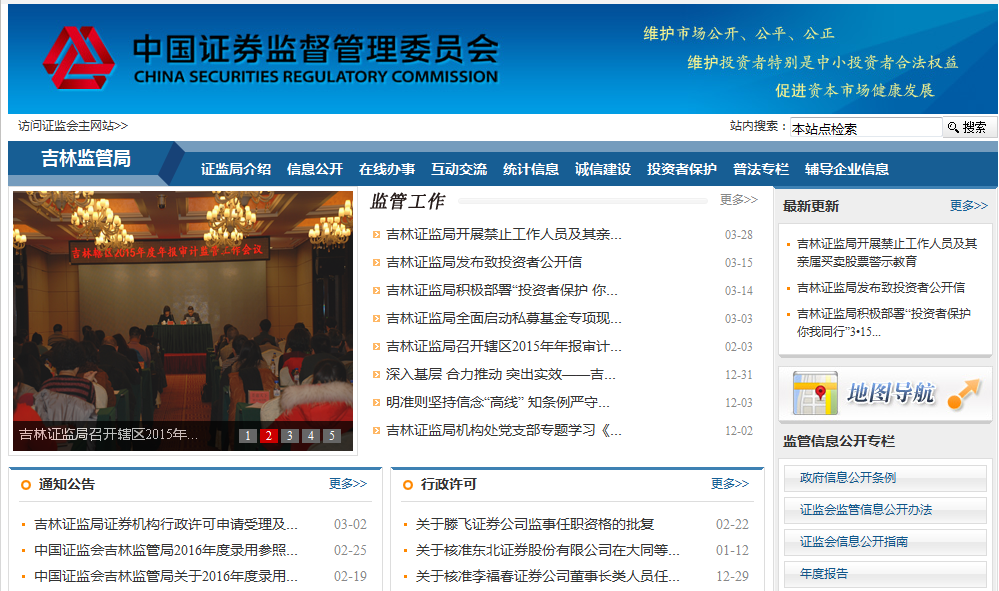Click orange circle icon next to 通知公告
The height and width of the screenshot is (591, 999).
coord(25,485)
